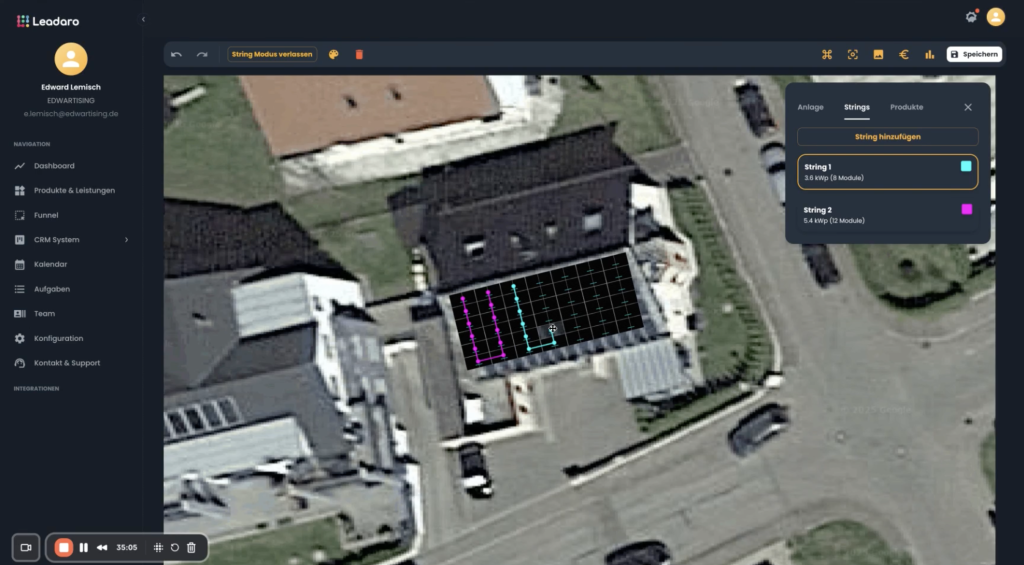Collapse the sidebar with the chevron arrow
This screenshot has height=565, width=1024.
pos(143,20)
